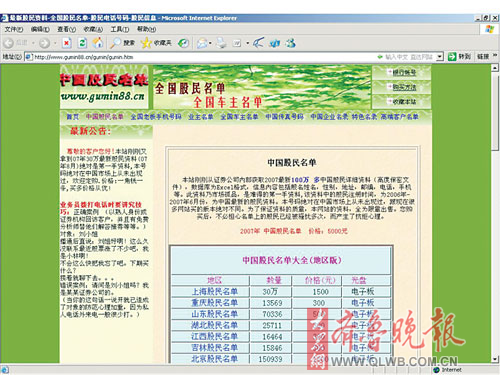Click the IE page icon in status bar
The width and height of the screenshot is (500, 375).
5,370
